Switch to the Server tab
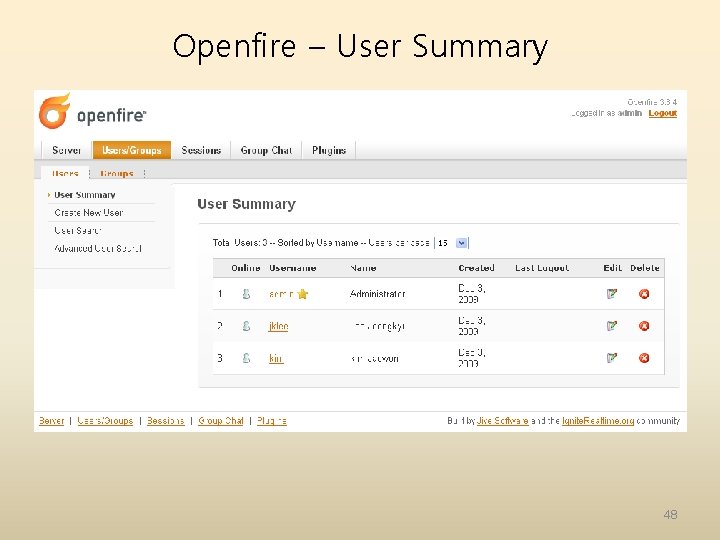This screenshot has height=540, width=720. (67, 150)
